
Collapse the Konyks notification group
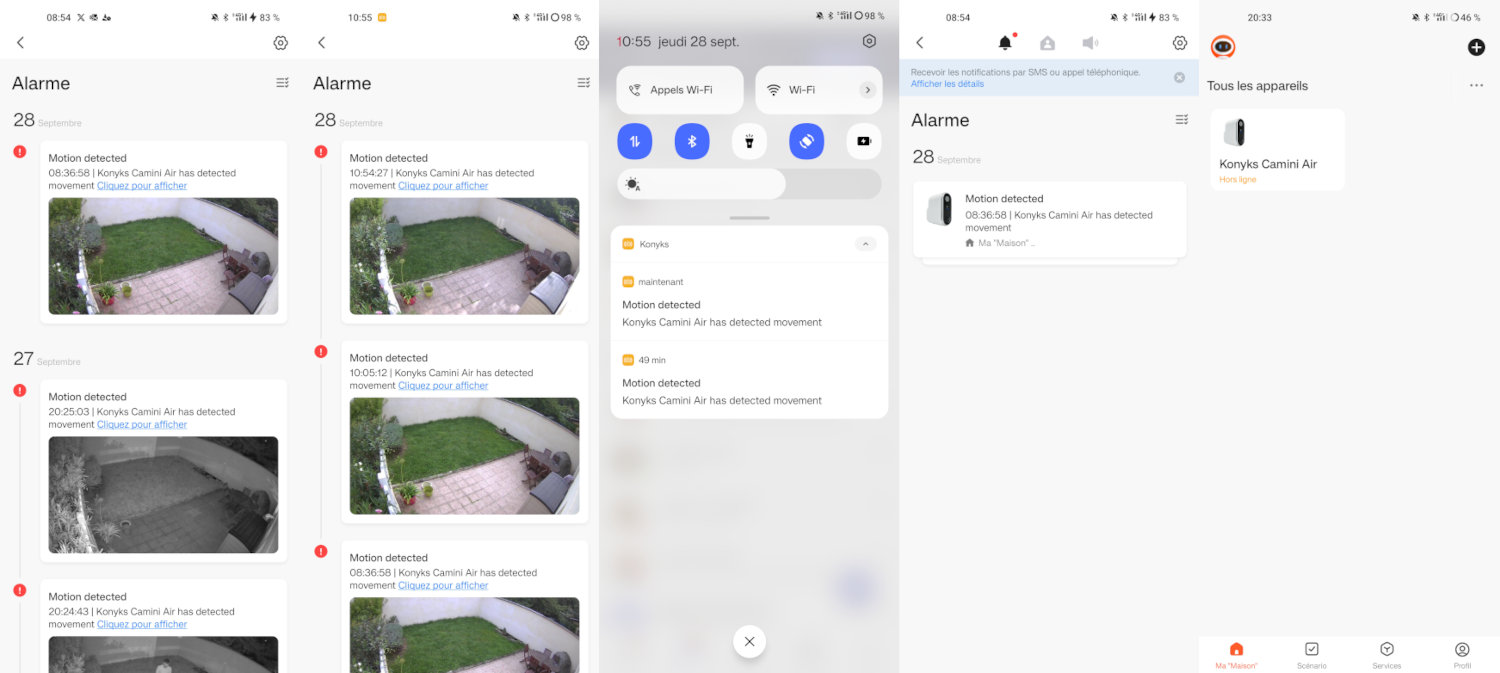pyautogui.click(x=866, y=244)
